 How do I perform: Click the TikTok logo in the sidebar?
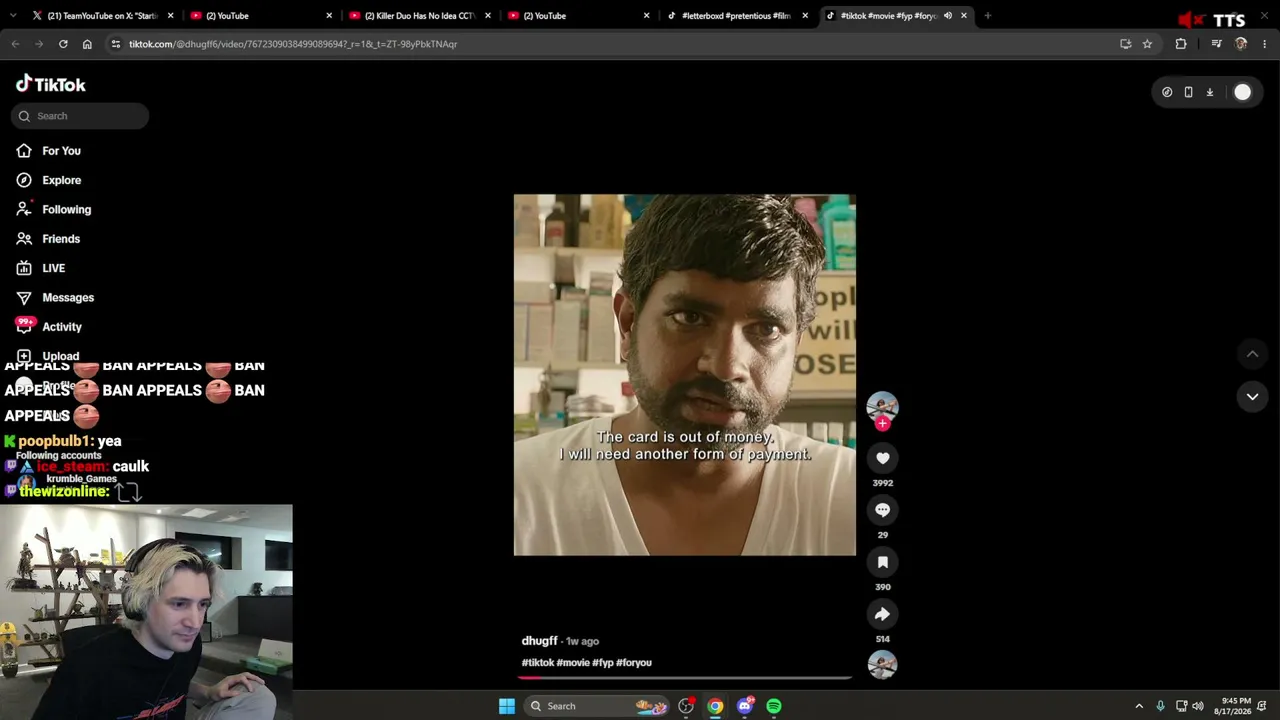click(x=51, y=84)
